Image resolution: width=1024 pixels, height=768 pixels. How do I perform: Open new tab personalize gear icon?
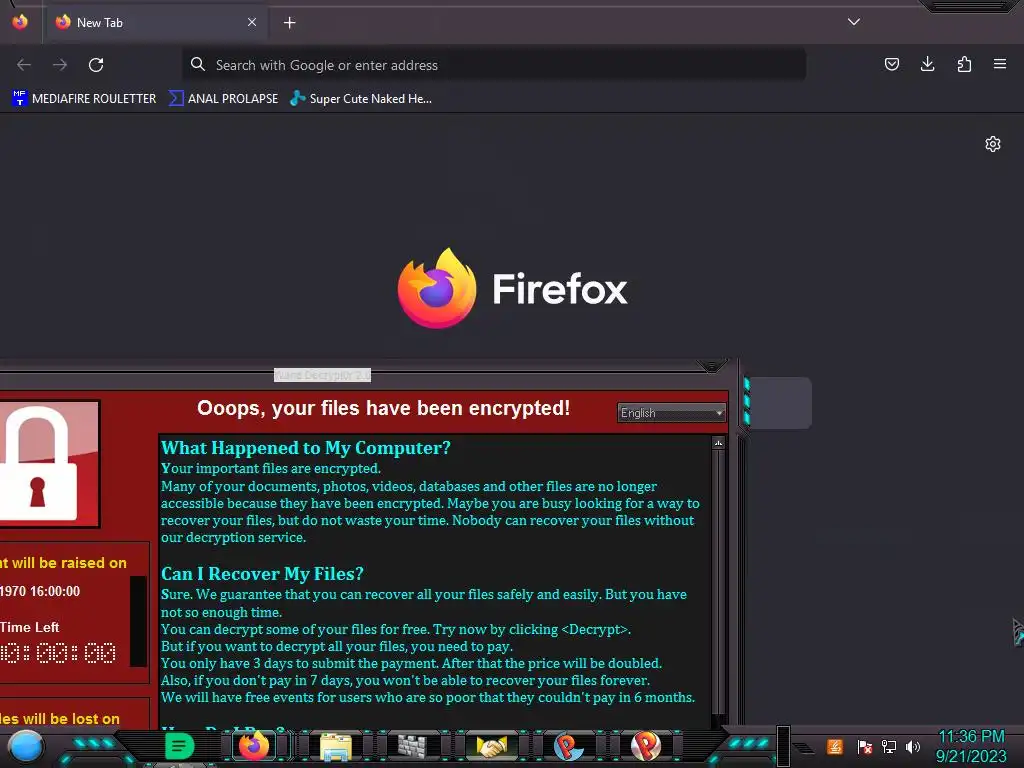pos(993,144)
